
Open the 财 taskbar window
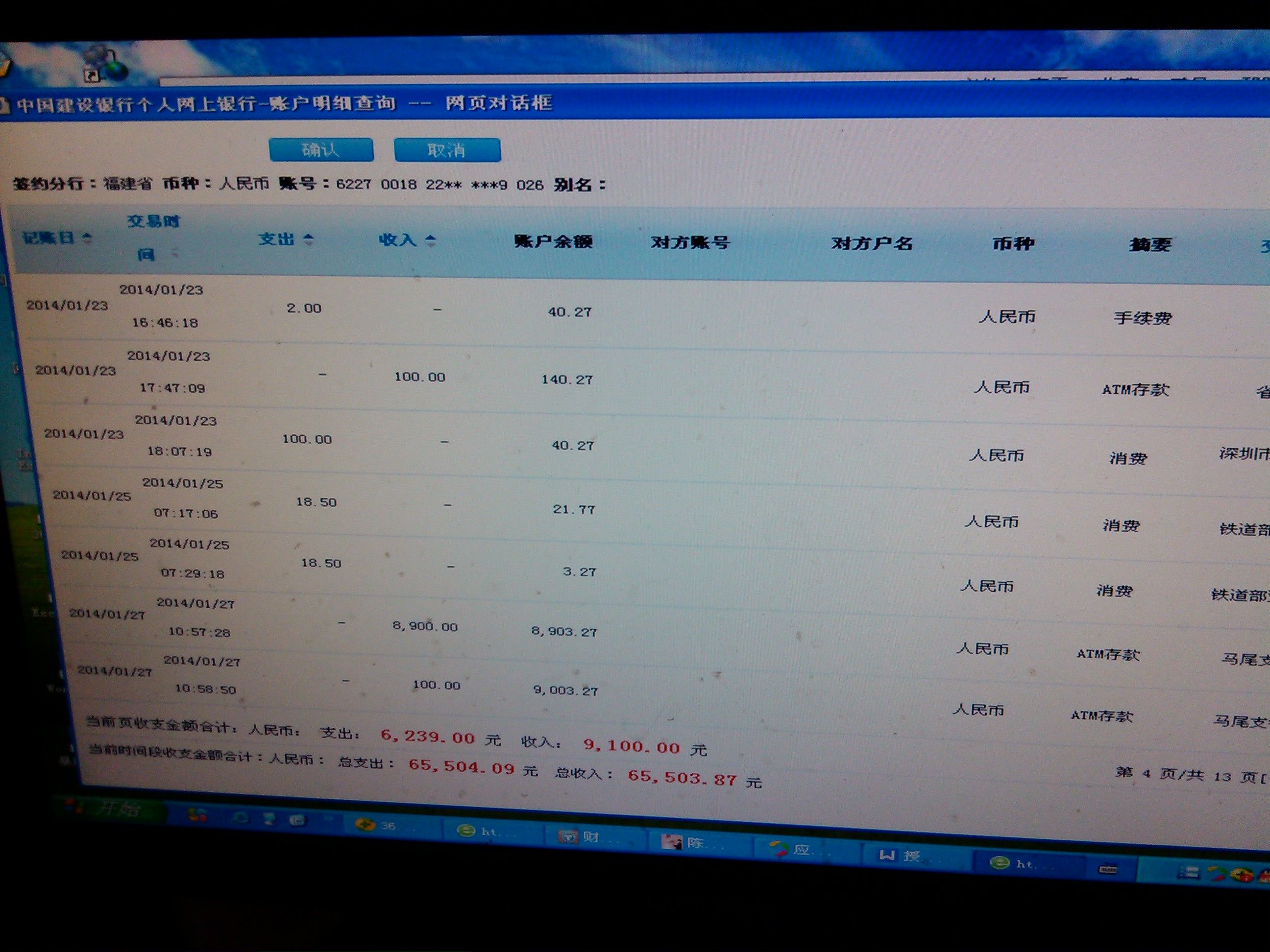pyautogui.click(x=581, y=836)
